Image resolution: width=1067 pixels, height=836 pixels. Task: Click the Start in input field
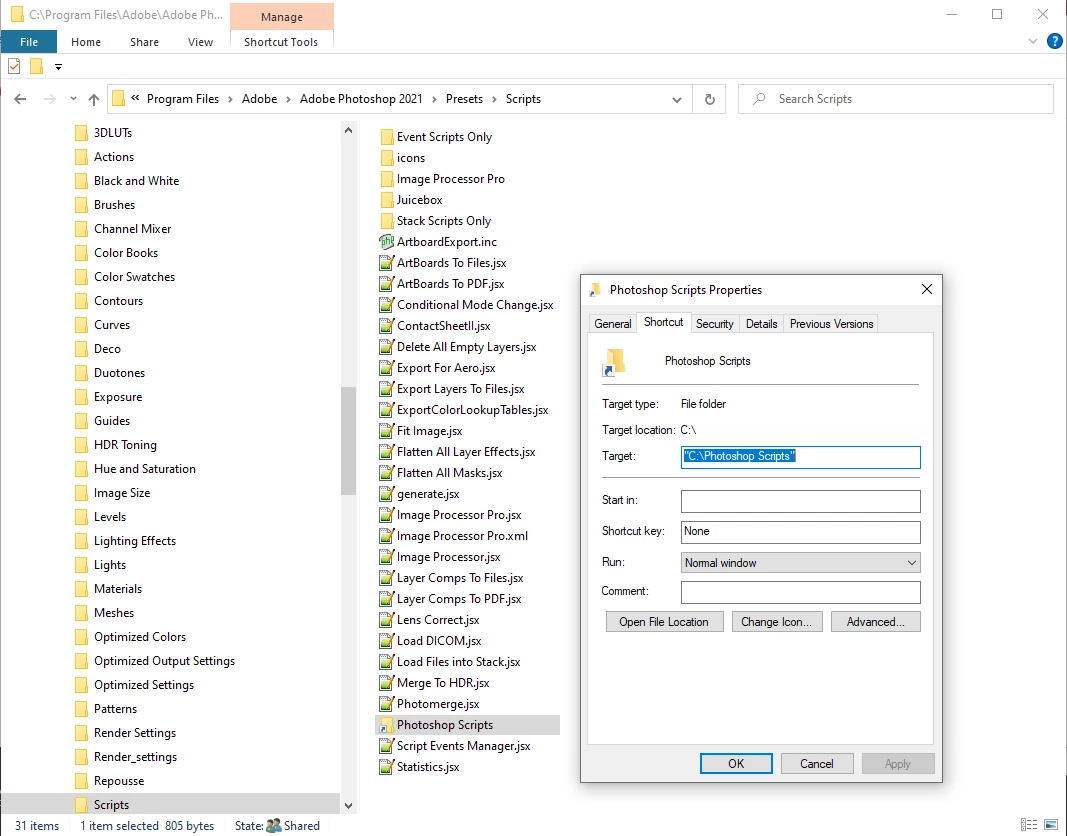pos(800,501)
